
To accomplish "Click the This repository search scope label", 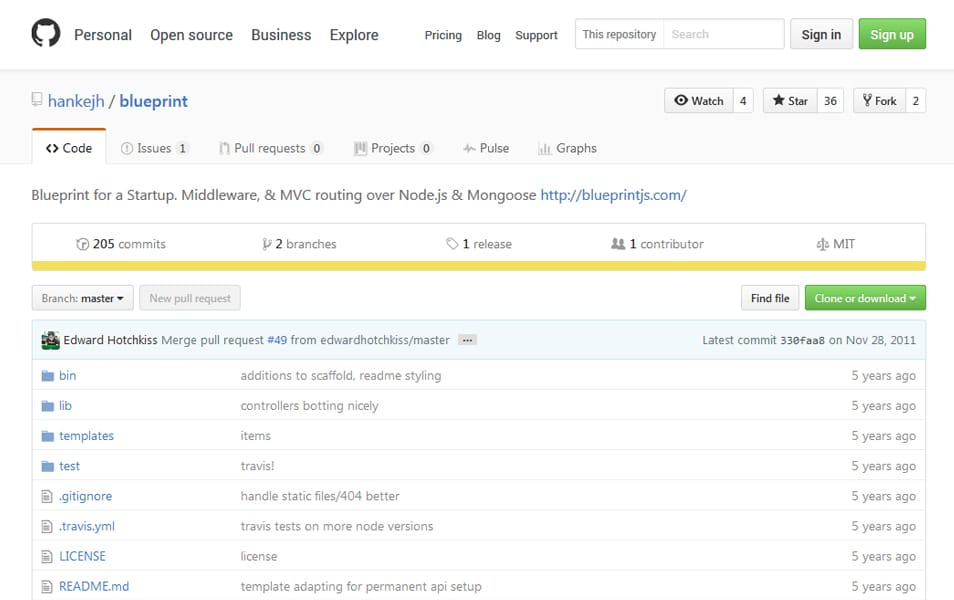I will point(619,34).
